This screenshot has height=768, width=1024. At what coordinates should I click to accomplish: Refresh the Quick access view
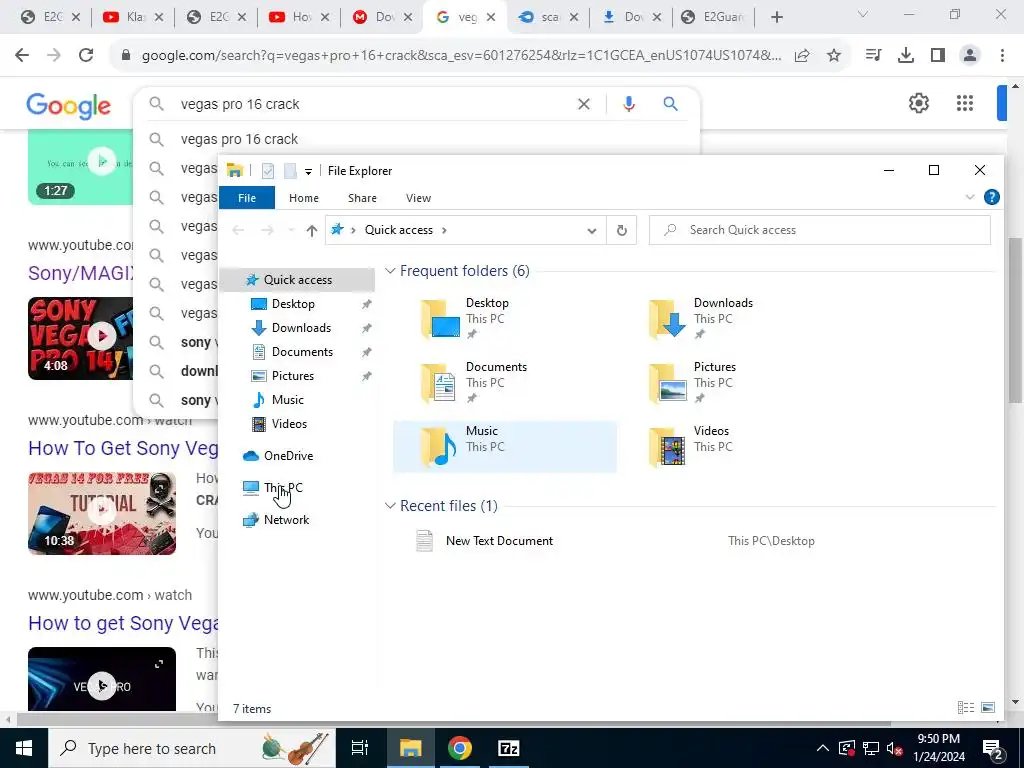pos(622,231)
